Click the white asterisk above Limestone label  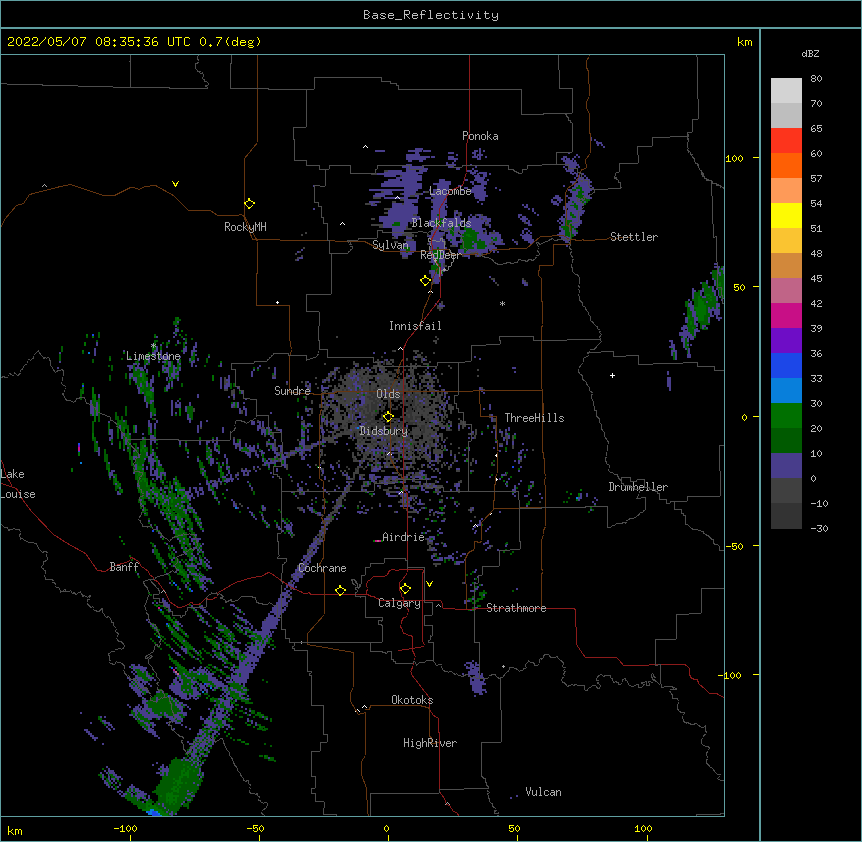point(153,346)
